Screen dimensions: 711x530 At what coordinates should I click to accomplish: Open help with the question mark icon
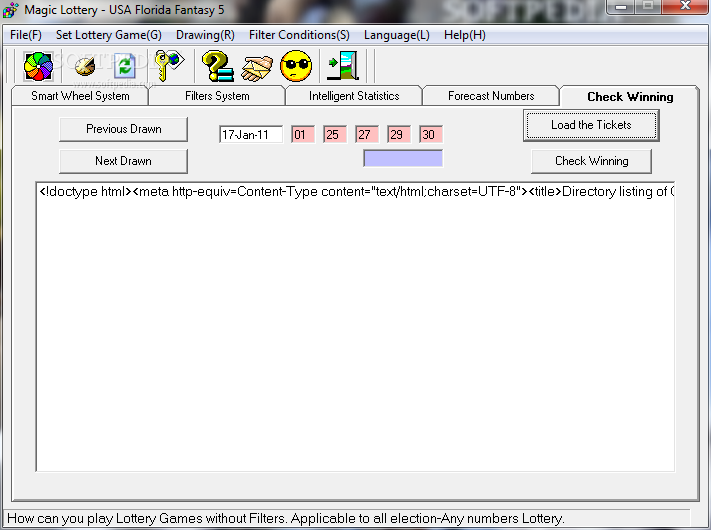tap(218, 66)
